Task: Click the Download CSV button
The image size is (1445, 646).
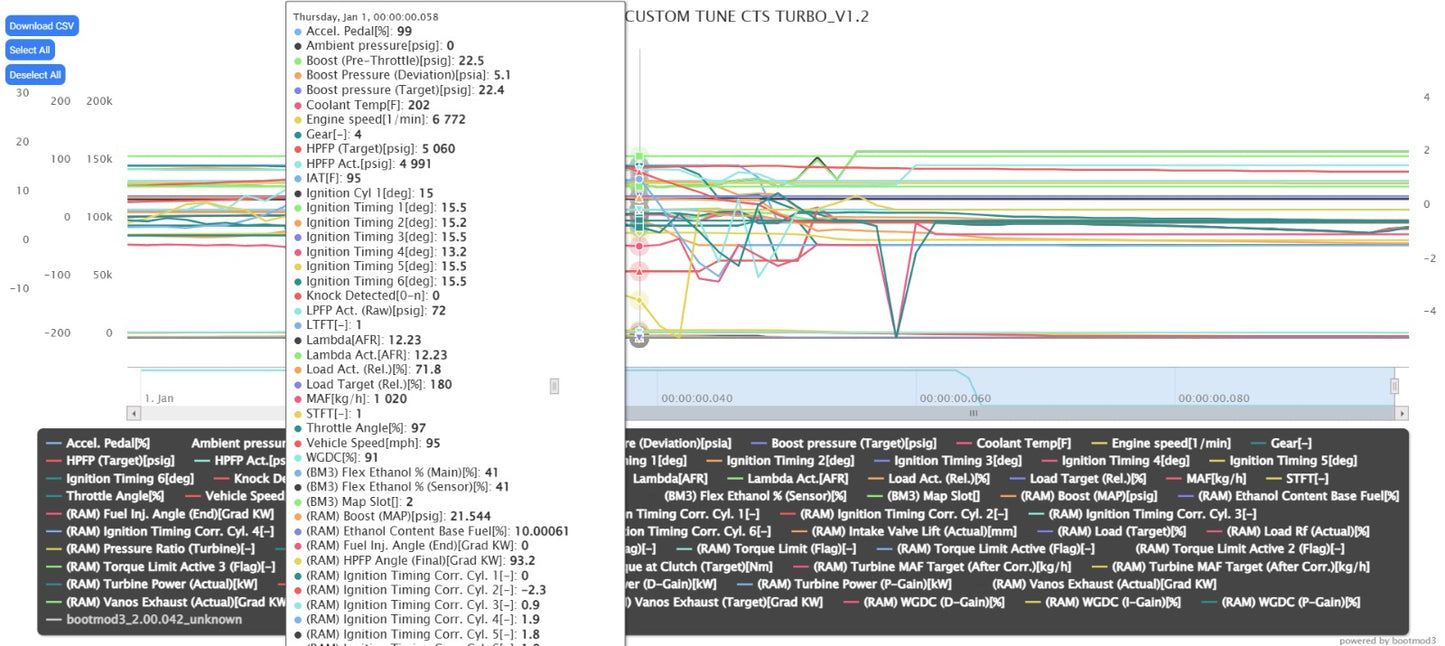Action: [x=41, y=26]
